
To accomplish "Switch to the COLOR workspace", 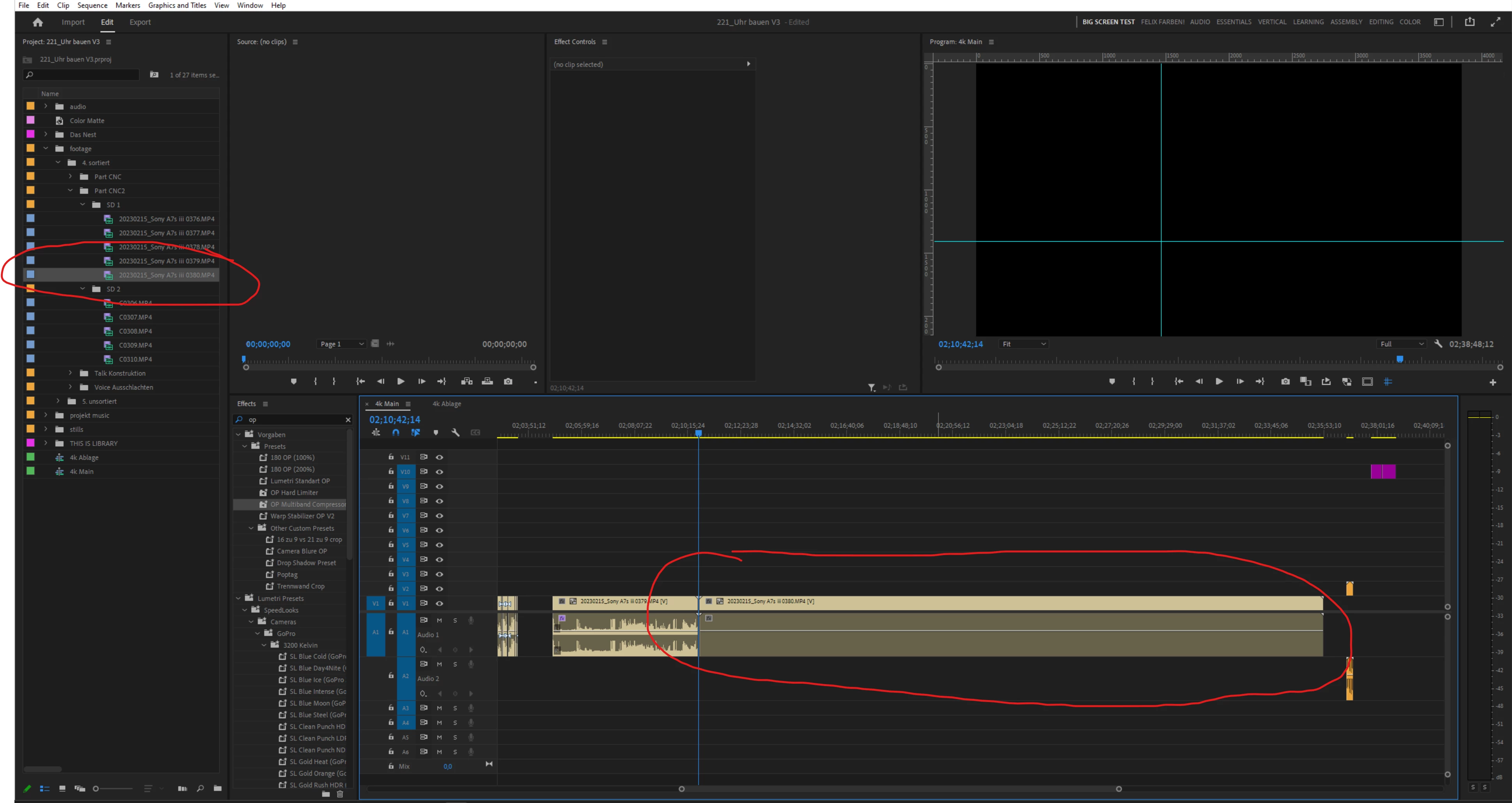I will [1409, 22].
